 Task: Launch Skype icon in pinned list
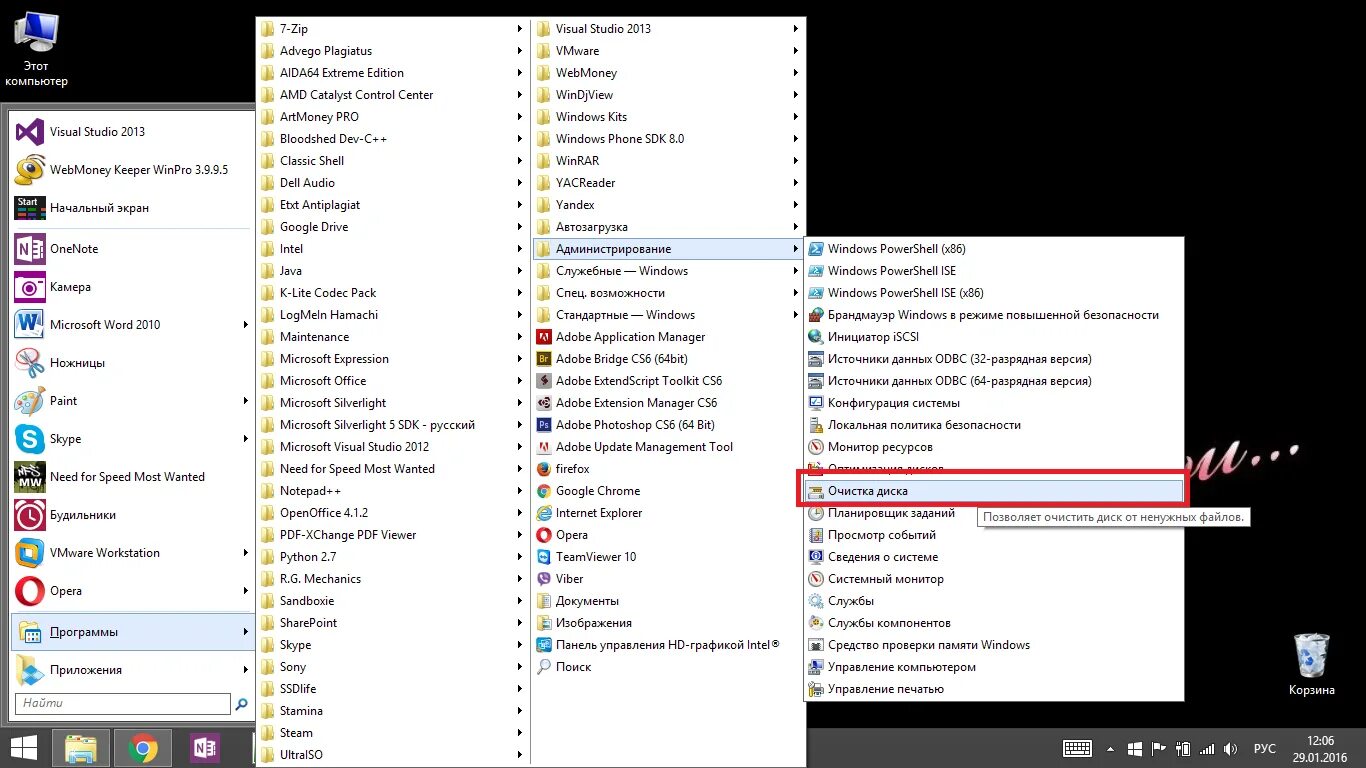tap(30, 438)
